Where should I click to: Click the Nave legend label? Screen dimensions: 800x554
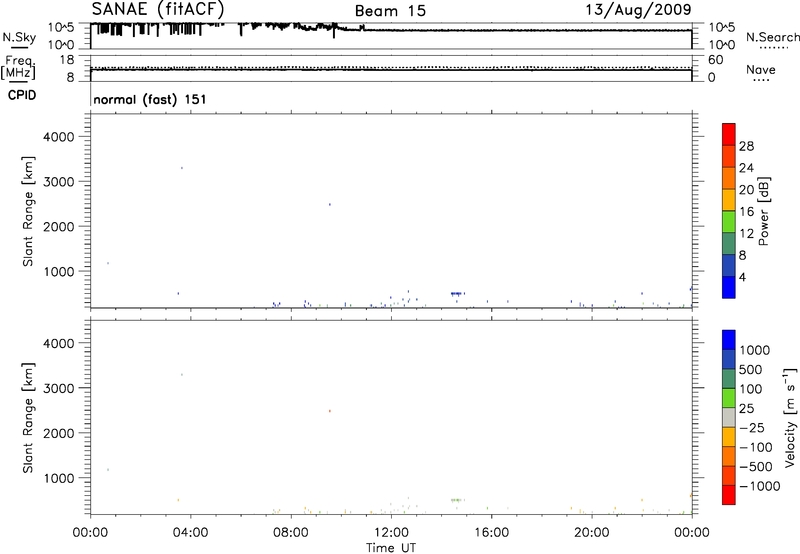click(760, 70)
